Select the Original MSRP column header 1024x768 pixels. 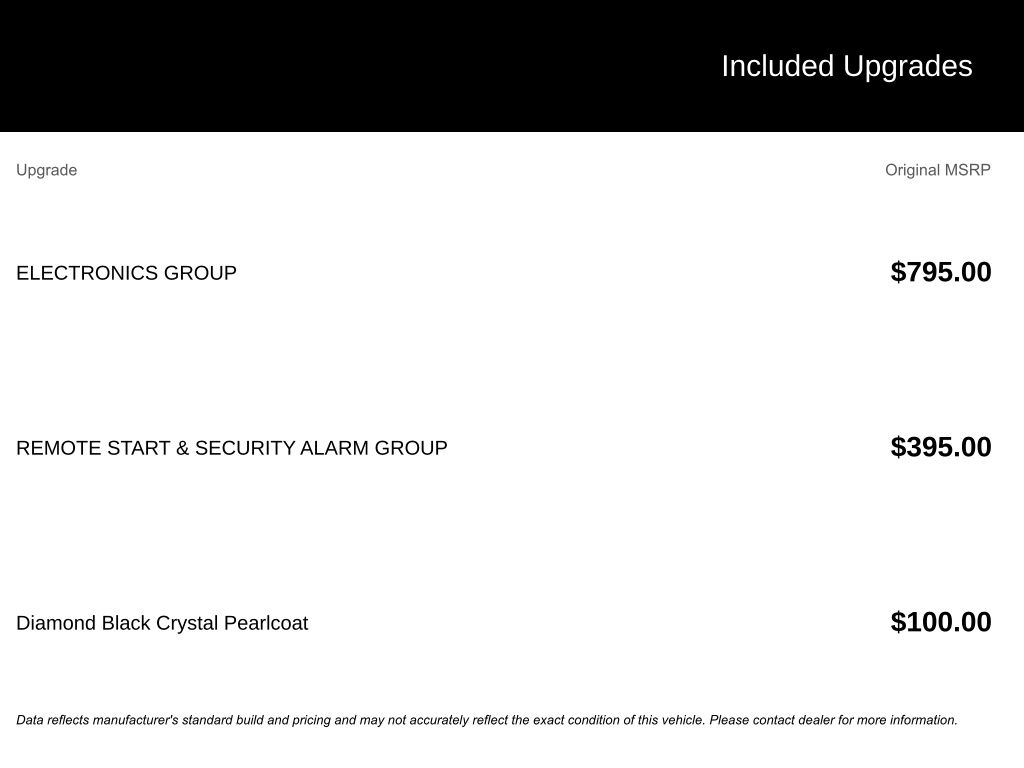(x=938, y=170)
